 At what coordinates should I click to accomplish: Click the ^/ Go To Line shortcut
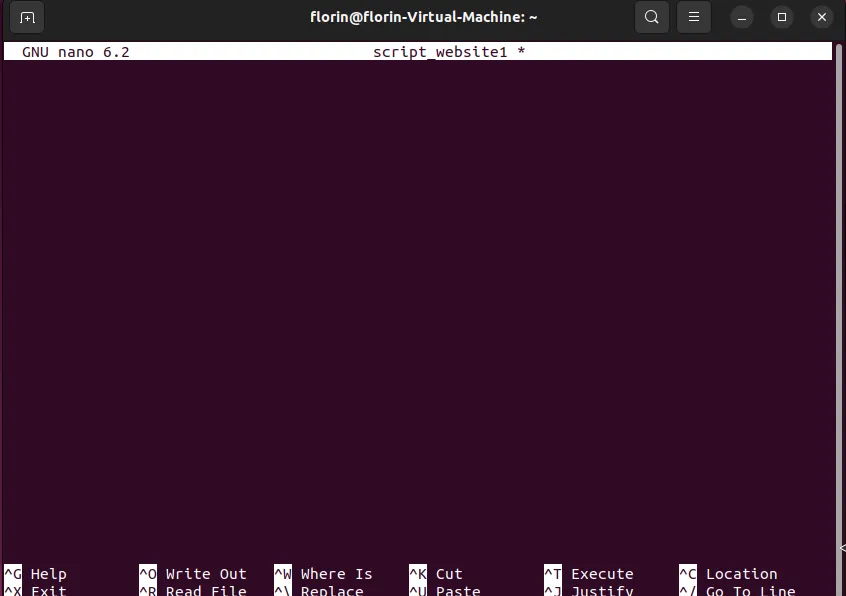(737, 590)
